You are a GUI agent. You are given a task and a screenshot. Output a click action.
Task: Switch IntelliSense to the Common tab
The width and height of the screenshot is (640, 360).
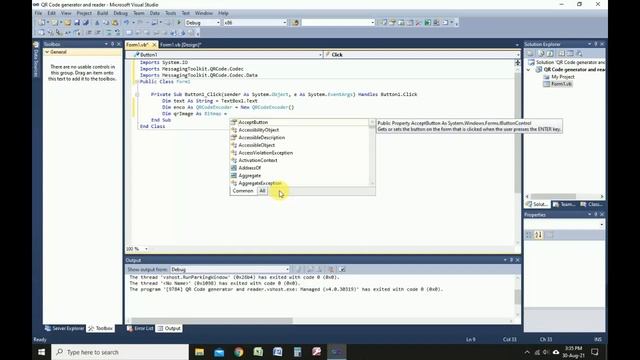(243, 191)
